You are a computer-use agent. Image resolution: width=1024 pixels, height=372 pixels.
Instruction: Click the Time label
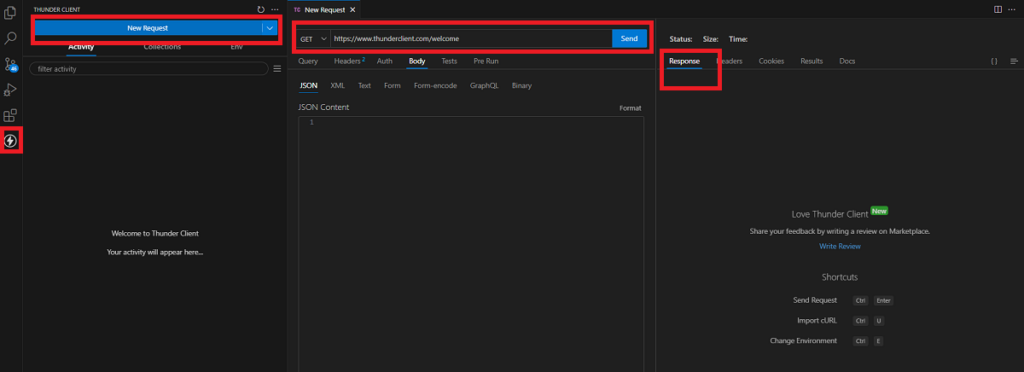(738, 39)
